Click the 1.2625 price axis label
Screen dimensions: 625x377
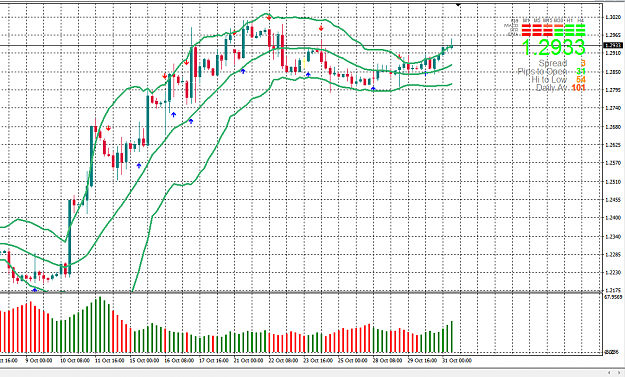point(613,145)
